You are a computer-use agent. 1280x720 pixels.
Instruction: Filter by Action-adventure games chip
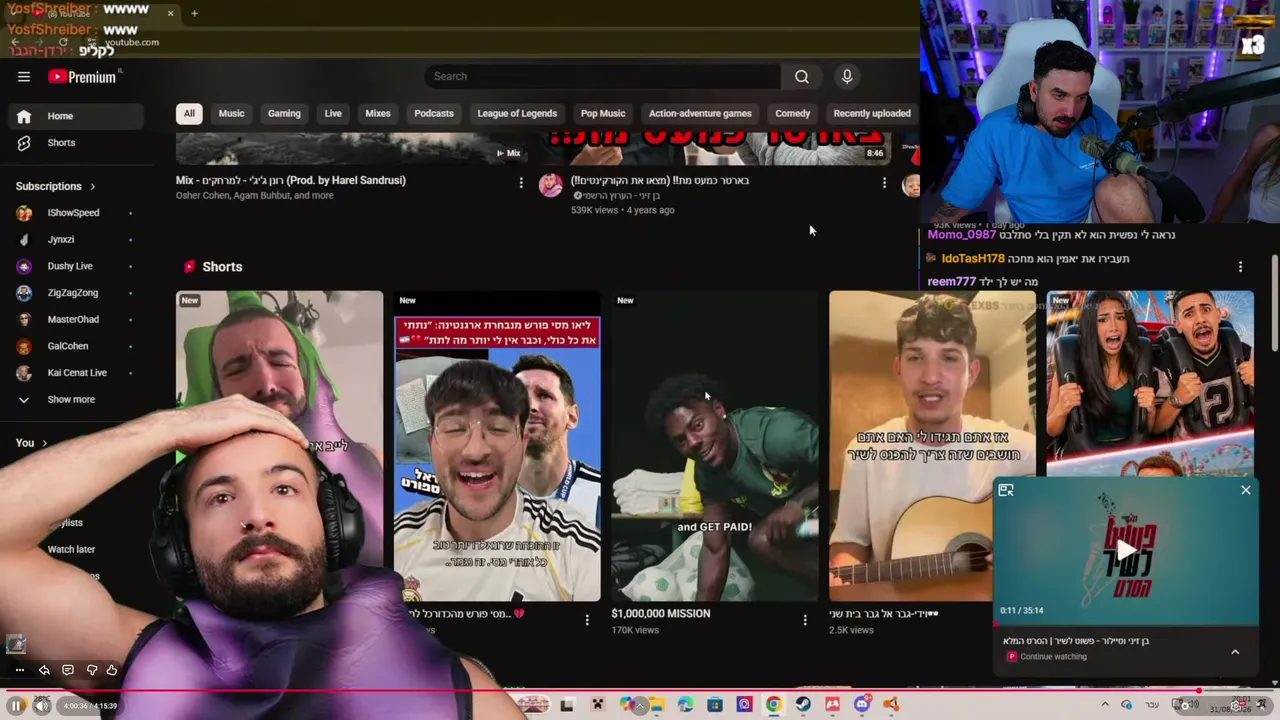[700, 114]
